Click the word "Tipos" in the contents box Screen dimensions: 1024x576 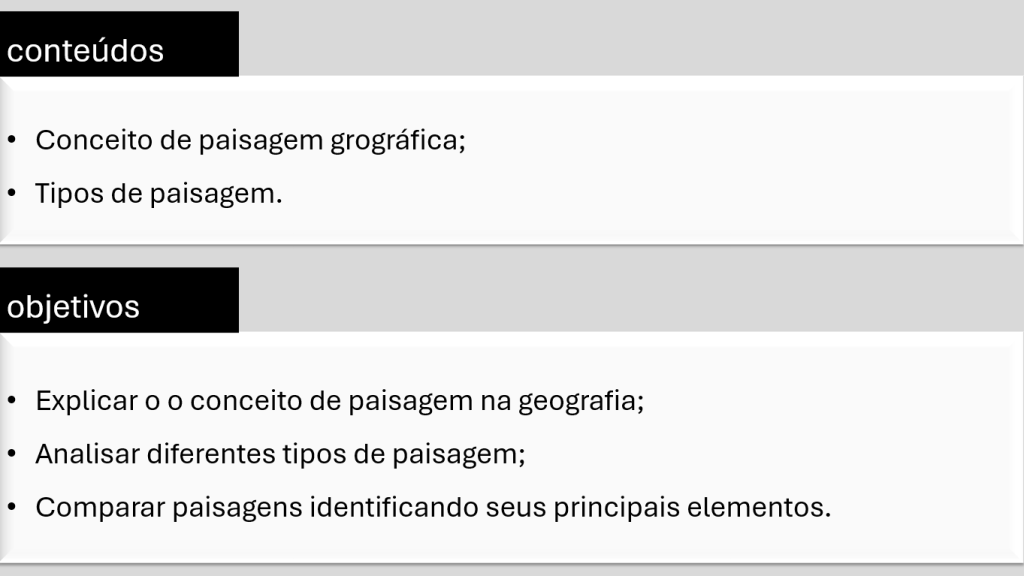[68, 193]
